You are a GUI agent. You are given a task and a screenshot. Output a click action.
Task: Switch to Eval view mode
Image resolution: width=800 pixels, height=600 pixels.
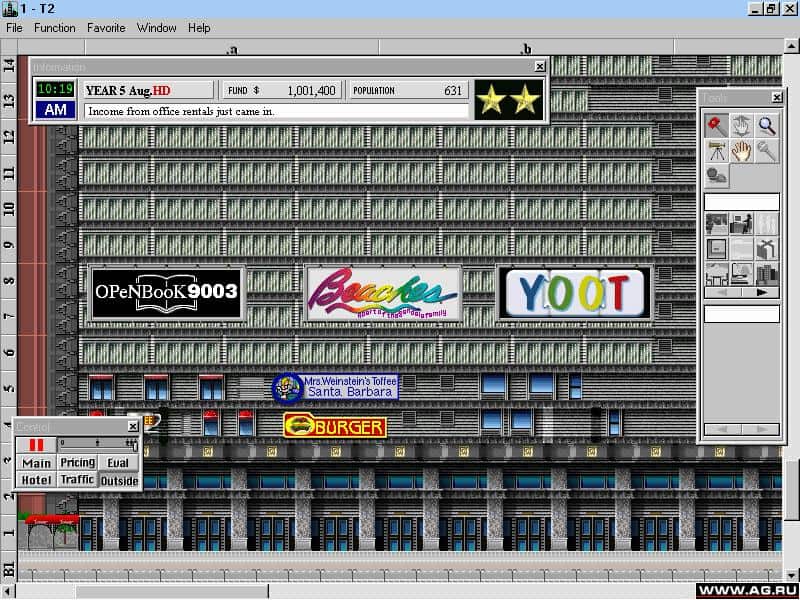tap(119, 463)
